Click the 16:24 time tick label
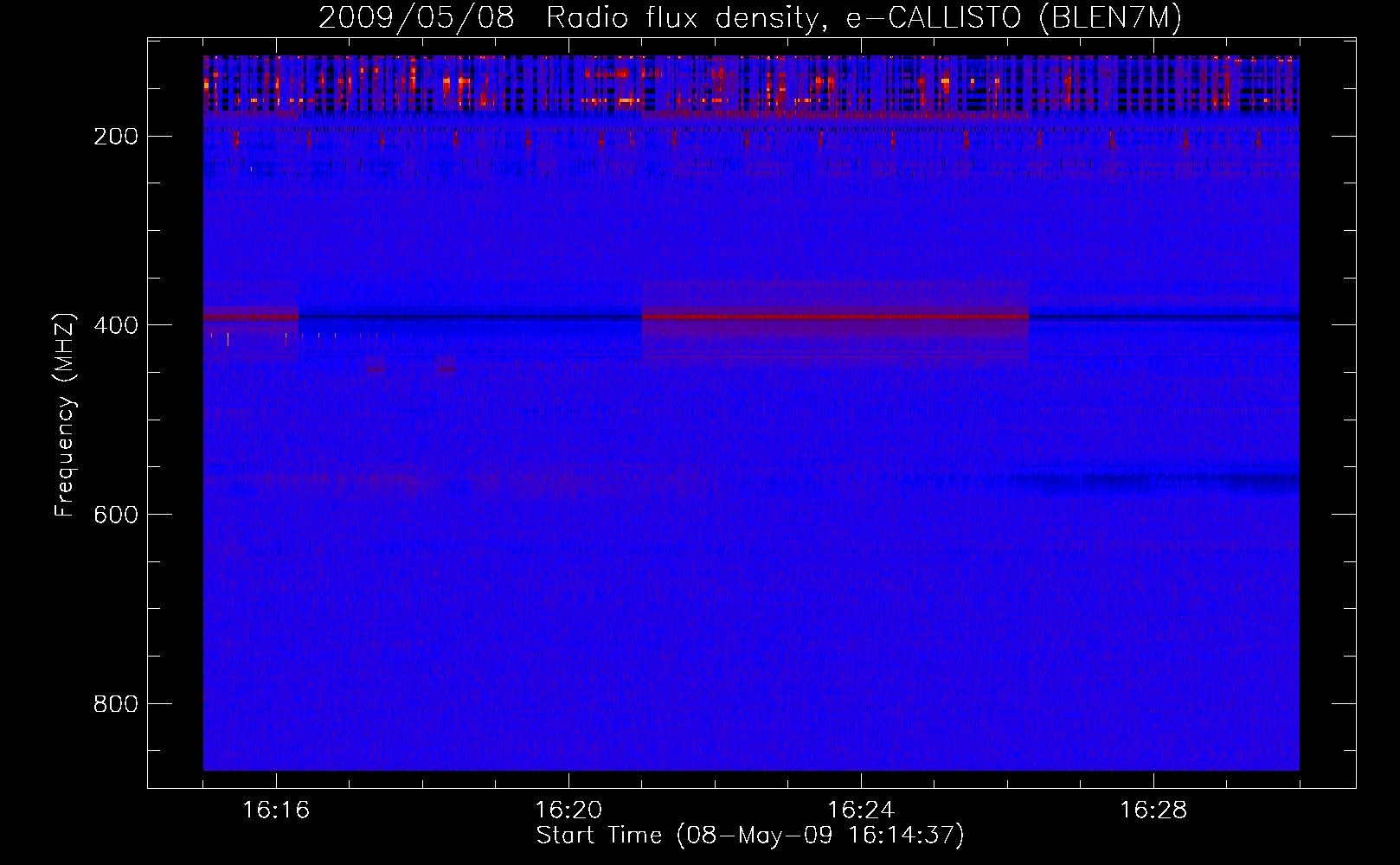The width and height of the screenshot is (1400, 865). click(861, 811)
